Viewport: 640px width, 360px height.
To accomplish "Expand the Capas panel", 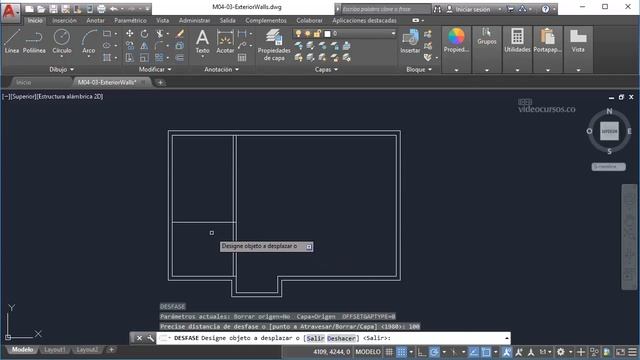I will click(326, 69).
